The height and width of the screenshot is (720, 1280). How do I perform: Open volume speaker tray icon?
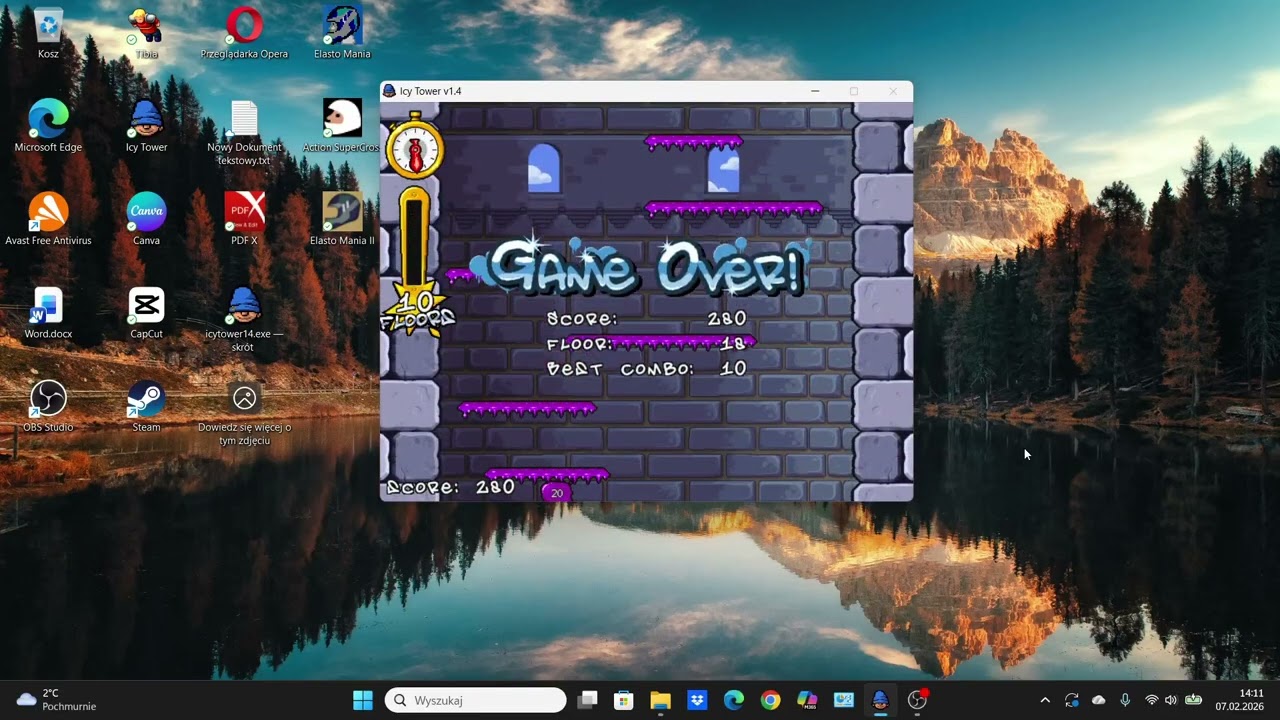1171,700
